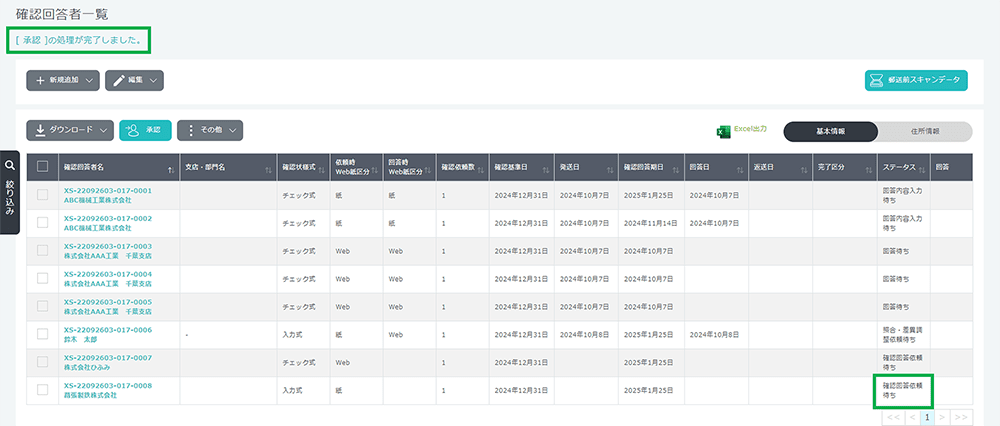Check the box for XS-22092603-017-0001 row
The width and height of the screenshot is (1000, 426).
tap(42, 195)
